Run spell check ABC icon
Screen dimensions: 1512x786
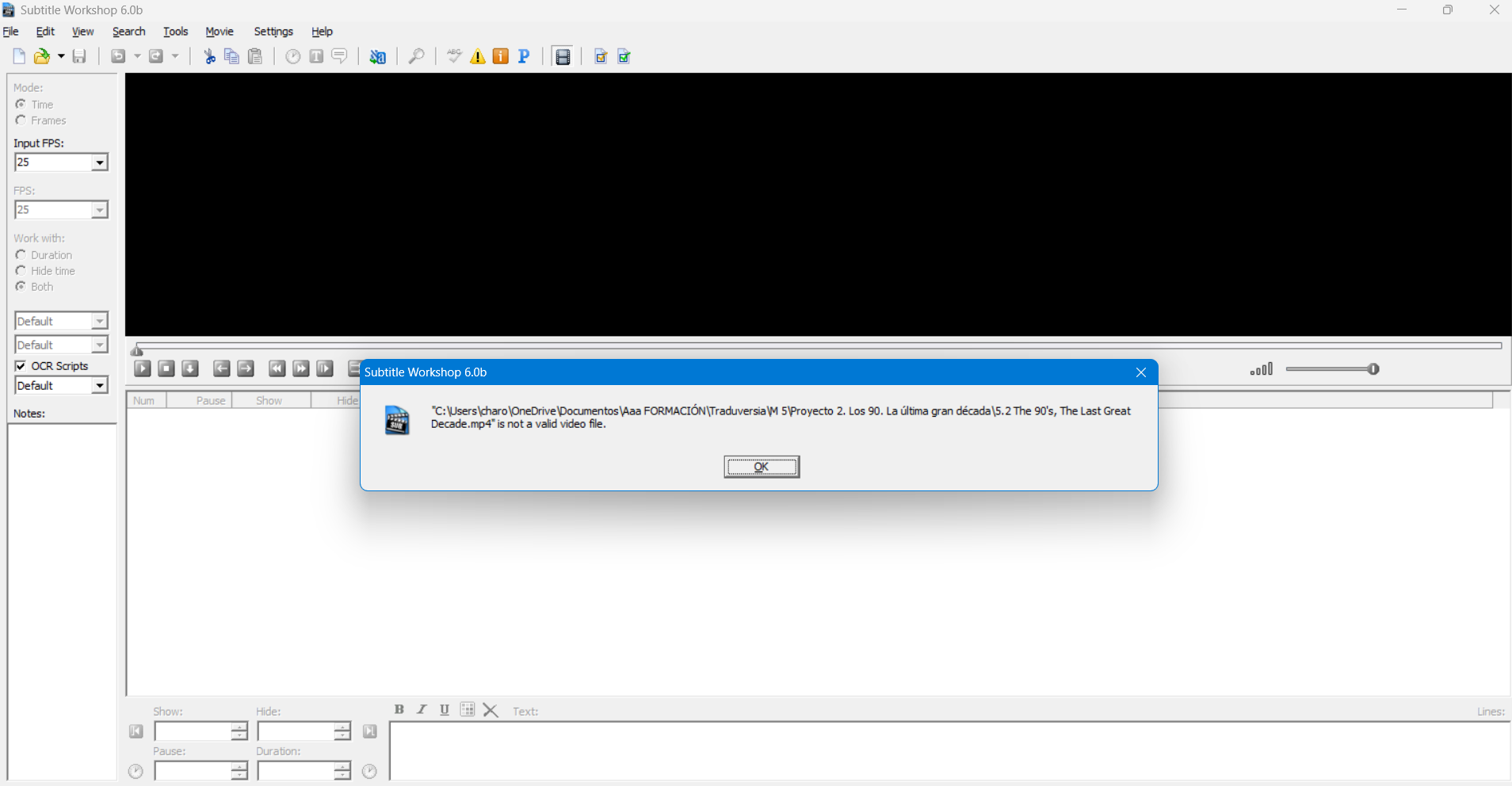click(x=454, y=56)
